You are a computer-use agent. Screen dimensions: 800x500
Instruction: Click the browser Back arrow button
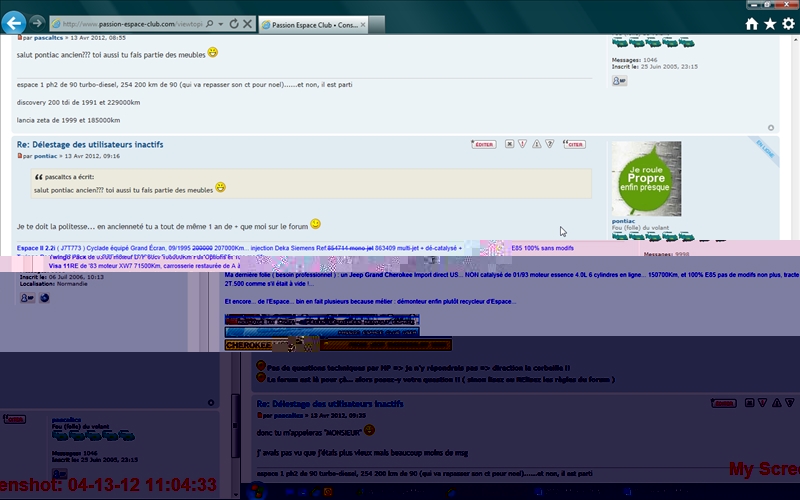pos(14,22)
